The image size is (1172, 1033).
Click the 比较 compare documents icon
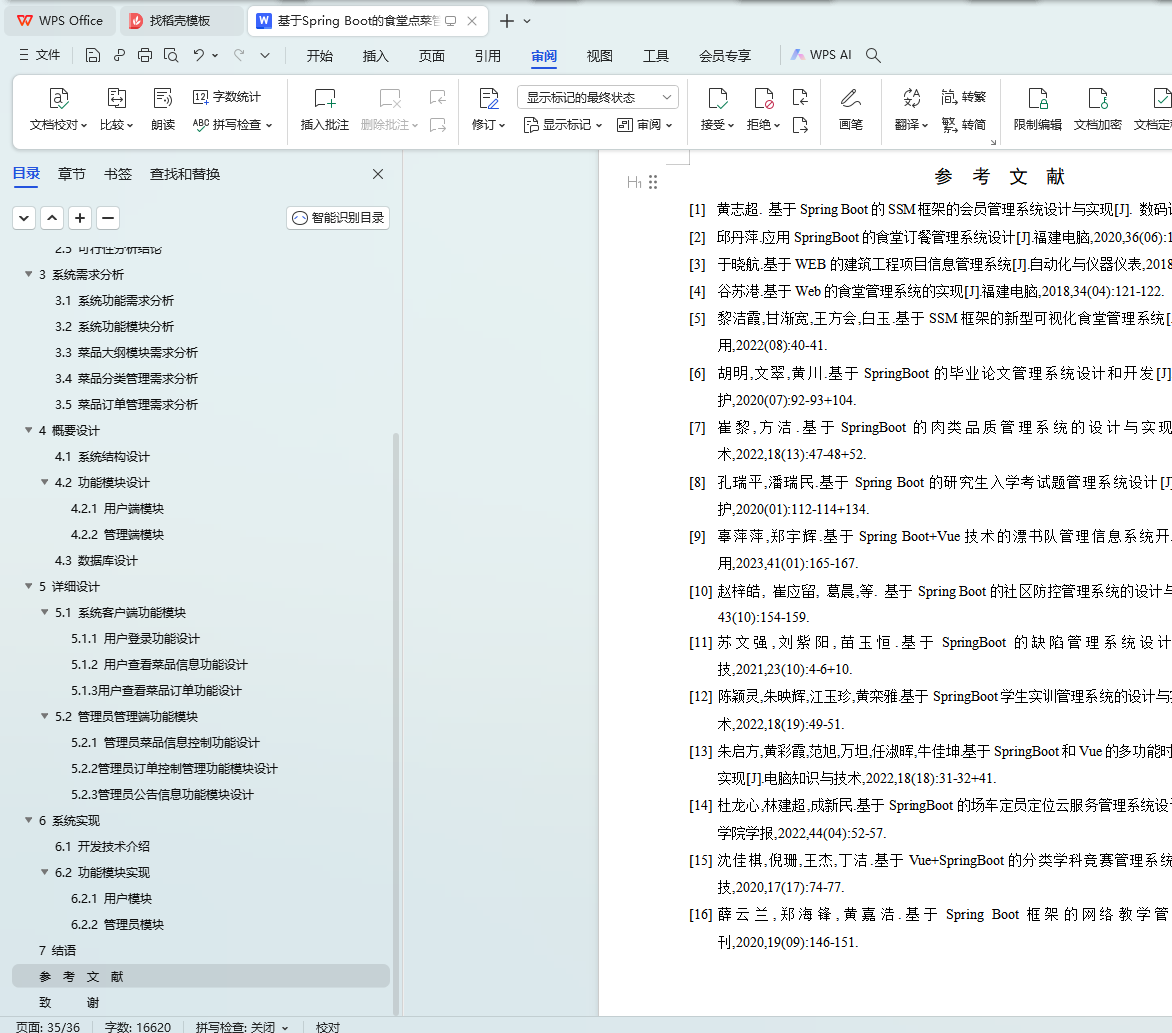tap(117, 109)
